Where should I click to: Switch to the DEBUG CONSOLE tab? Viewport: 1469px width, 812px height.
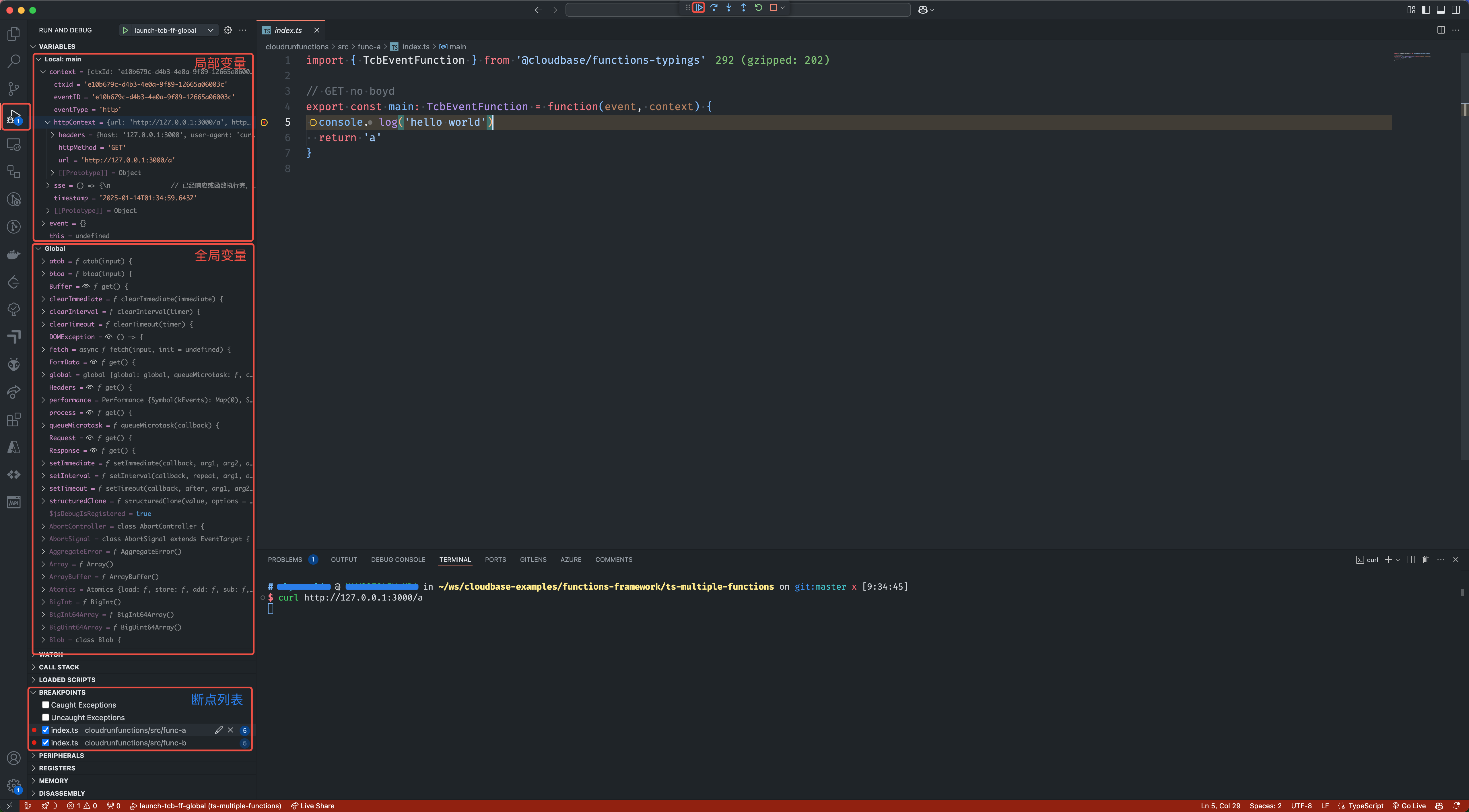point(398,560)
